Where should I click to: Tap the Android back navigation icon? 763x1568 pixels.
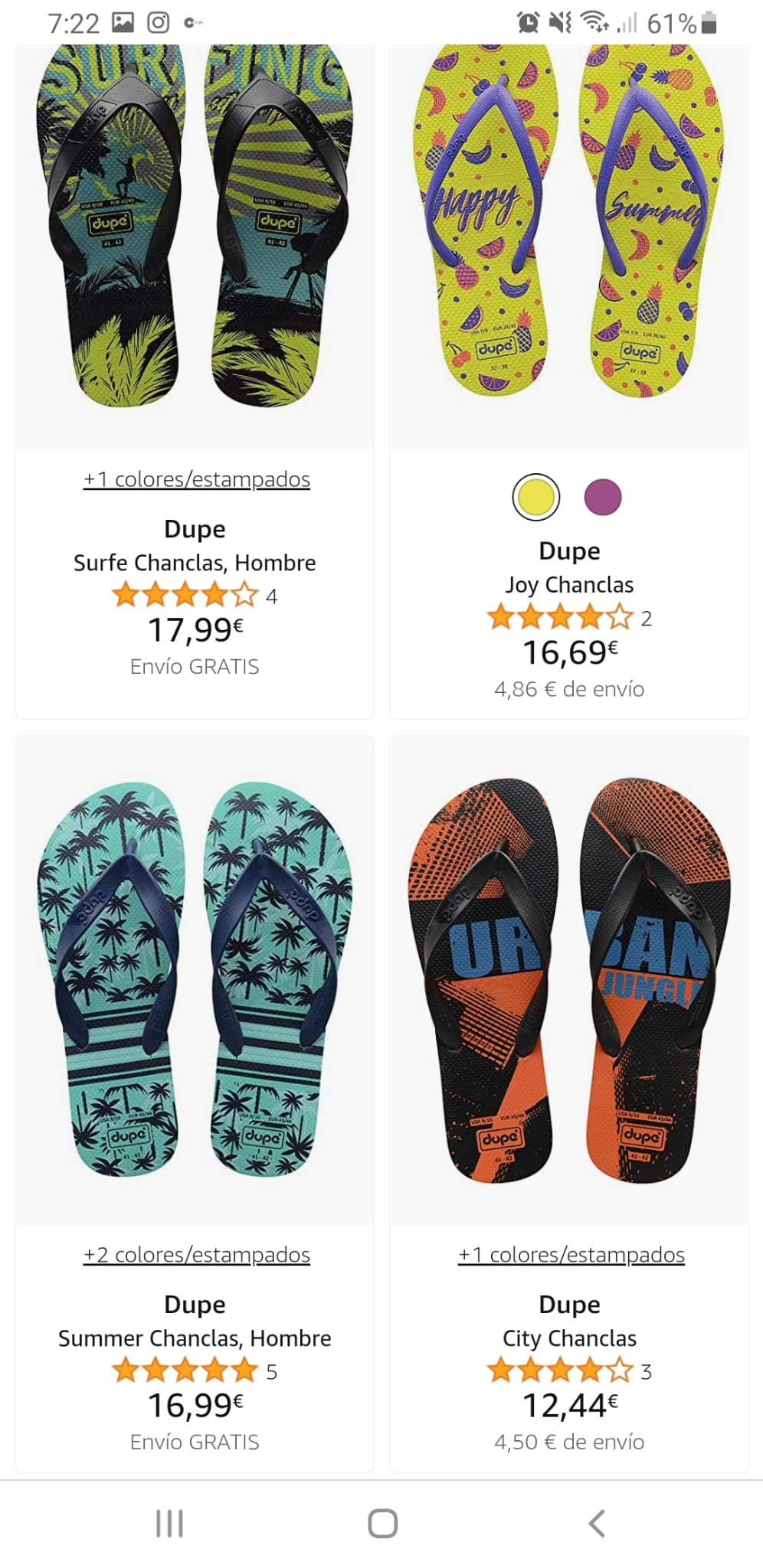597,1523
